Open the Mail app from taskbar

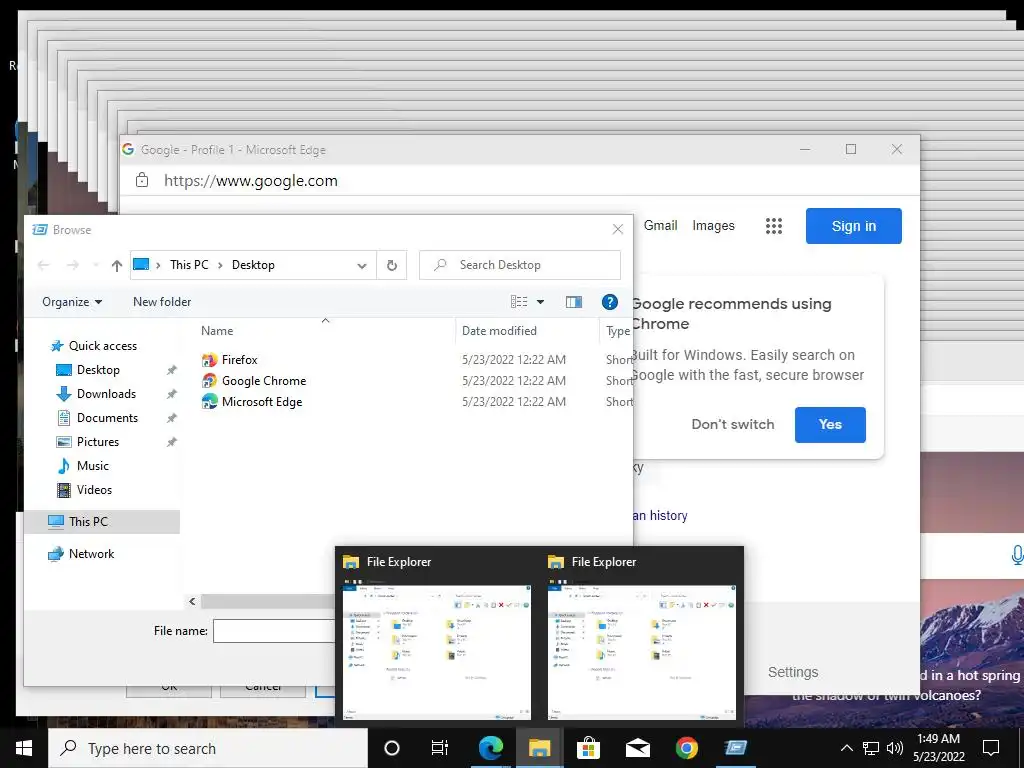click(637, 748)
